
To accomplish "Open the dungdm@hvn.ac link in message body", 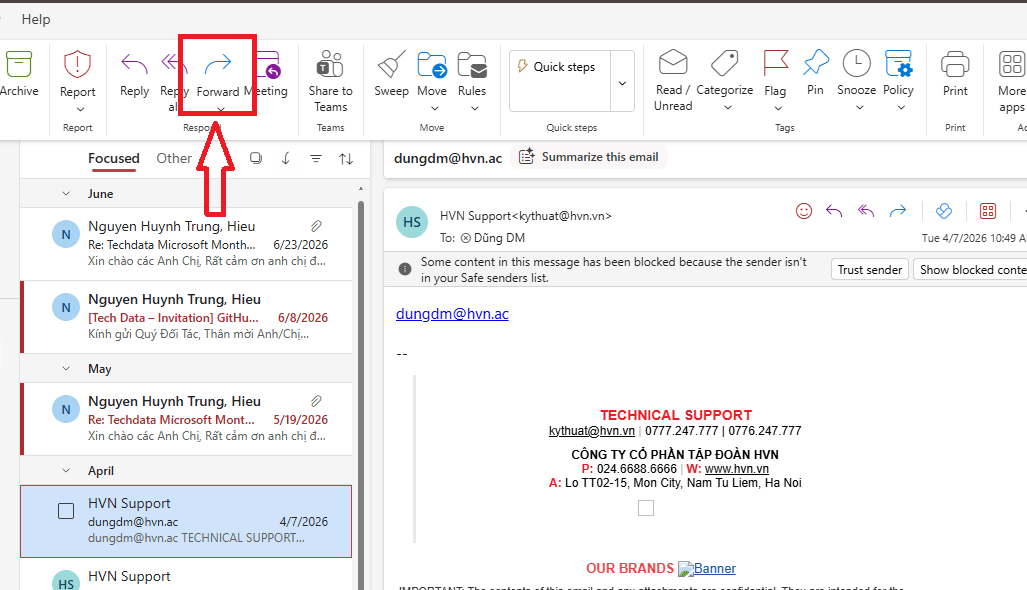I will [x=452, y=314].
